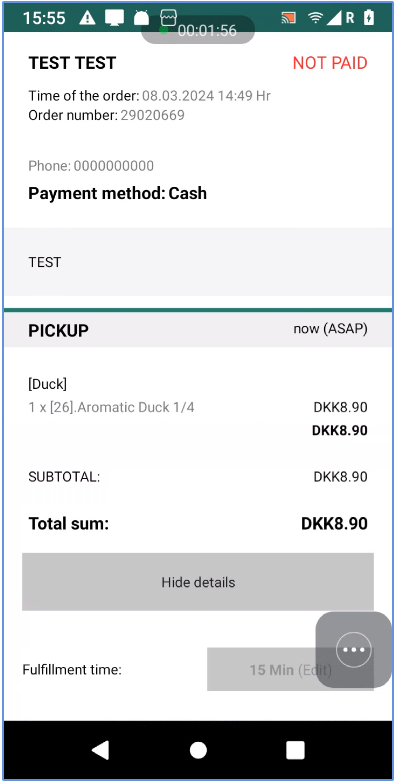This screenshot has width=396, height=783.
Task: Tap the Android back navigation triangle
Action: click(100, 750)
